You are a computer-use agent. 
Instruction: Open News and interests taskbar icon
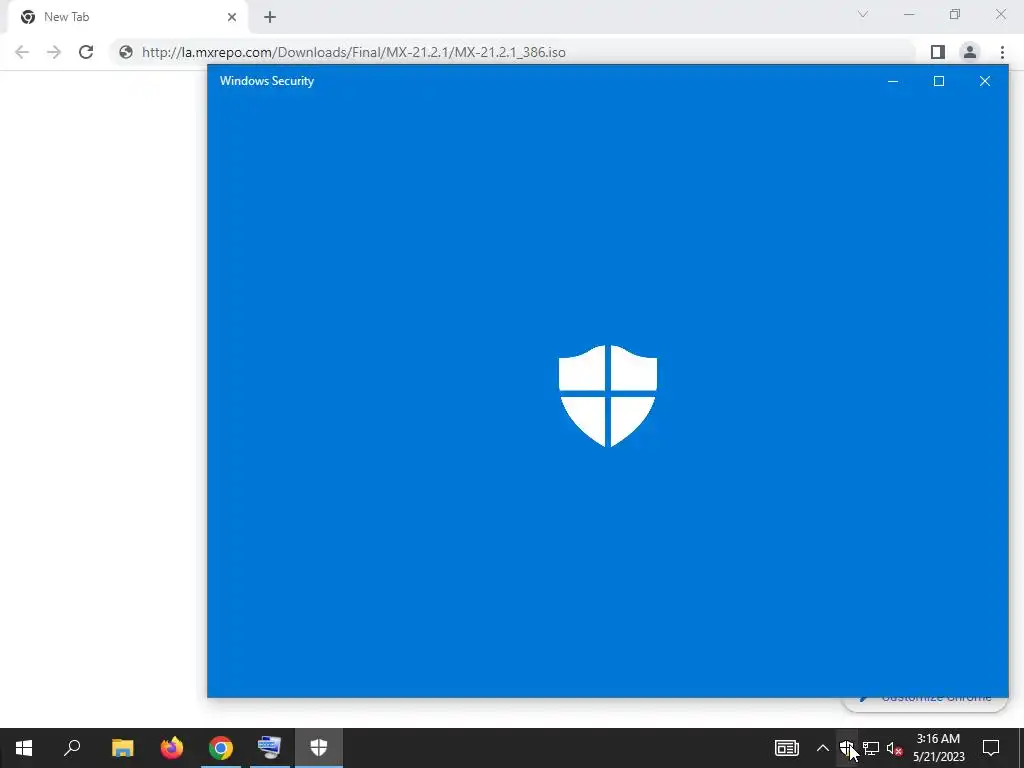[x=787, y=748]
